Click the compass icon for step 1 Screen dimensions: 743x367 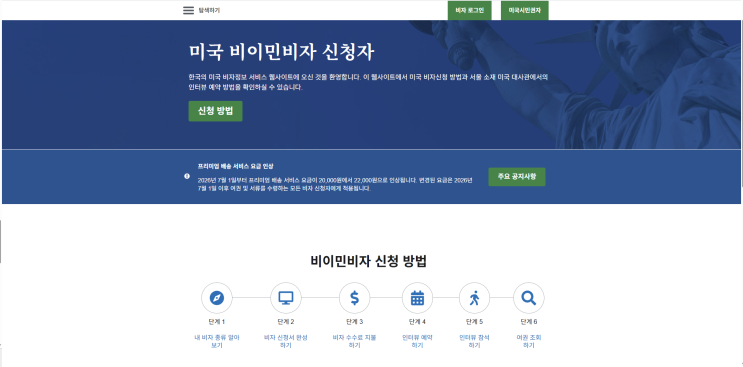pos(217,298)
